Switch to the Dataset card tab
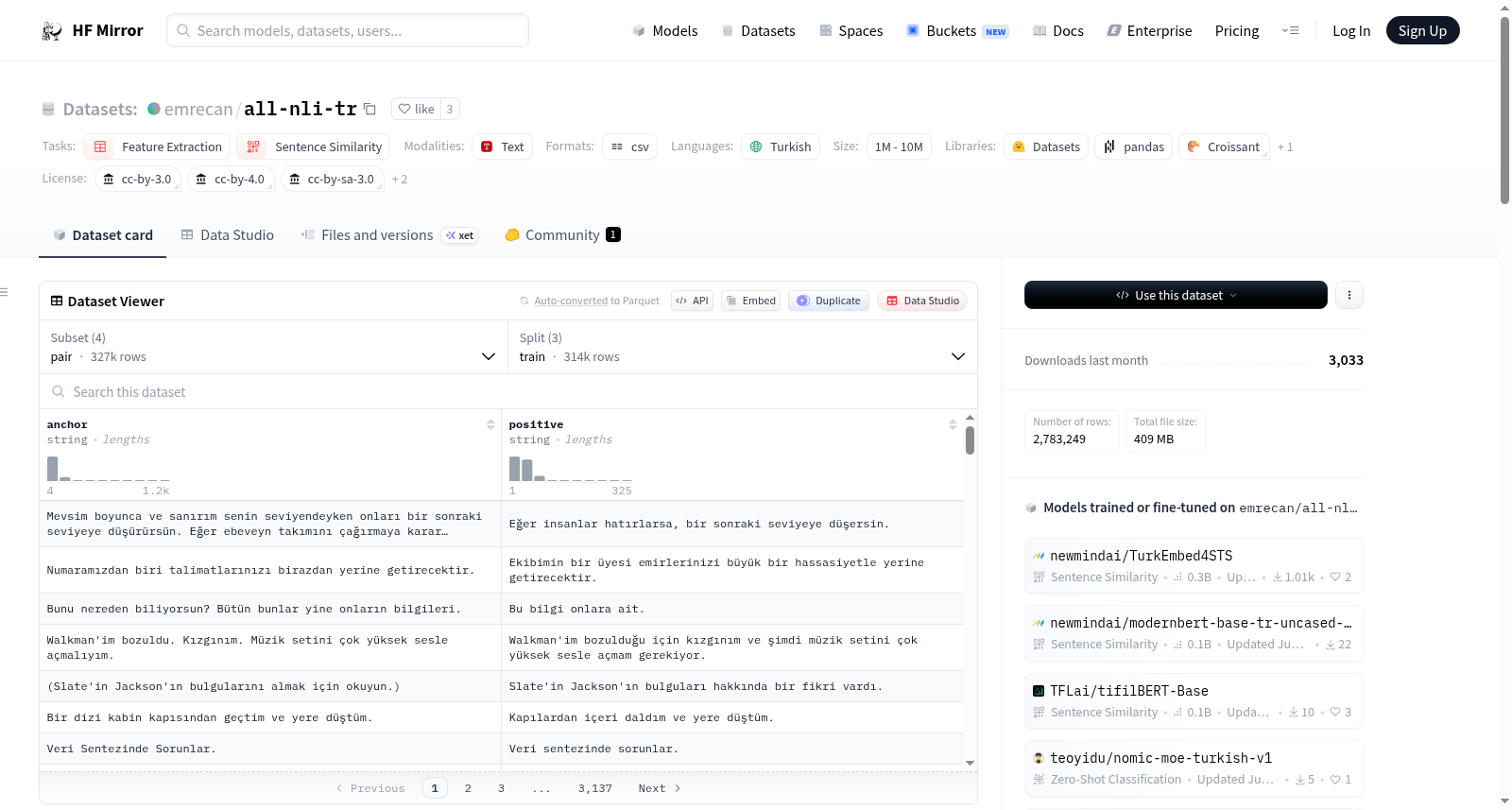1512x810 pixels. (x=103, y=235)
